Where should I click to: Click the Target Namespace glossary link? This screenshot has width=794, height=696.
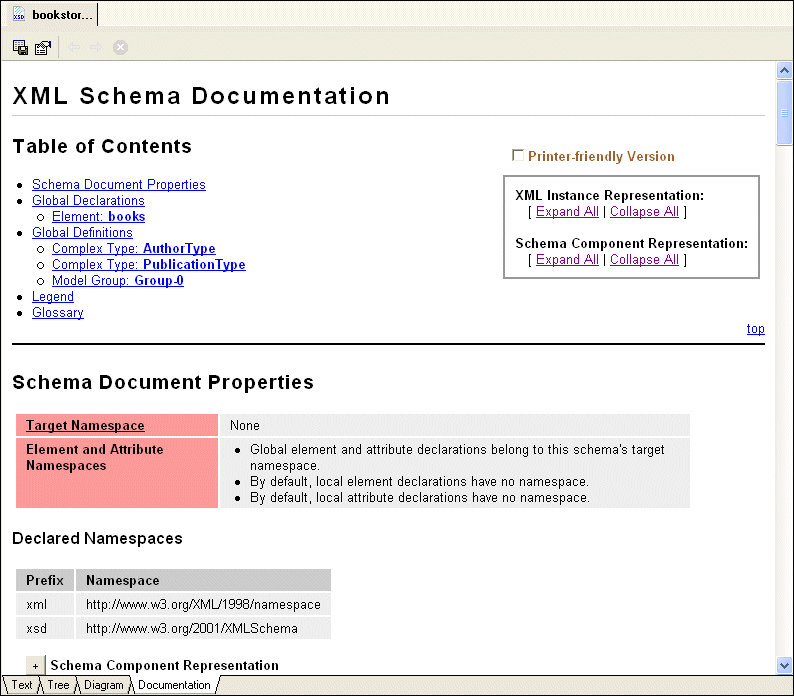(85, 425)
